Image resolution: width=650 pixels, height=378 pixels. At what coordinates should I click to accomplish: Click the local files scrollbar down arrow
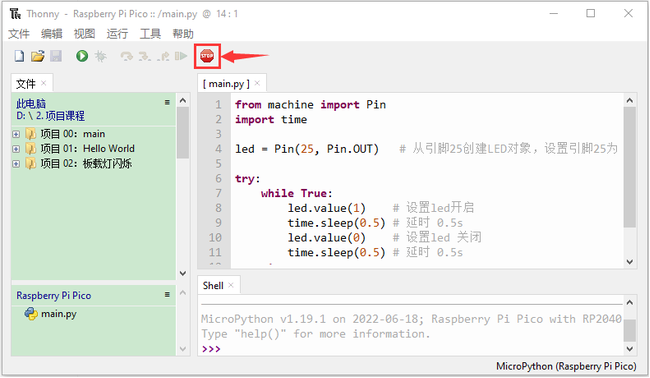[183, 273]
